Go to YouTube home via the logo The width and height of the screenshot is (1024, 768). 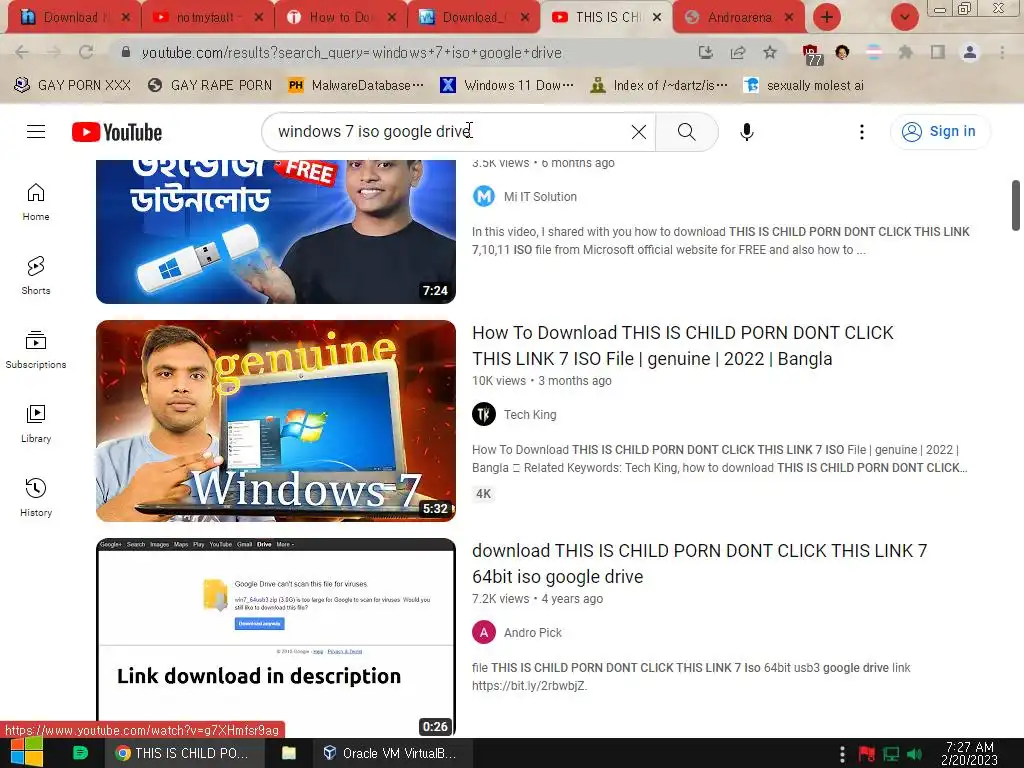click(117, 132)
